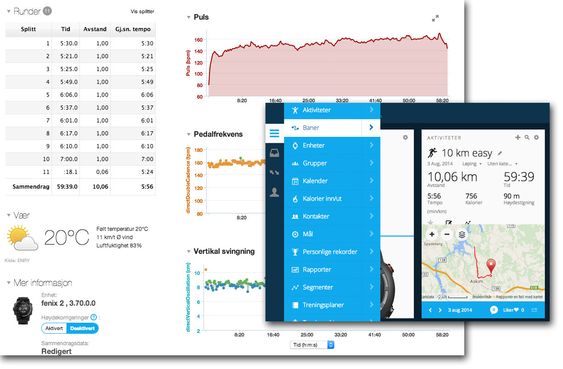The width and height of the screenshot is (563, 369).
Task: Click the Liker heart icon
Action: pyautogui.click(x=516, y=310)
